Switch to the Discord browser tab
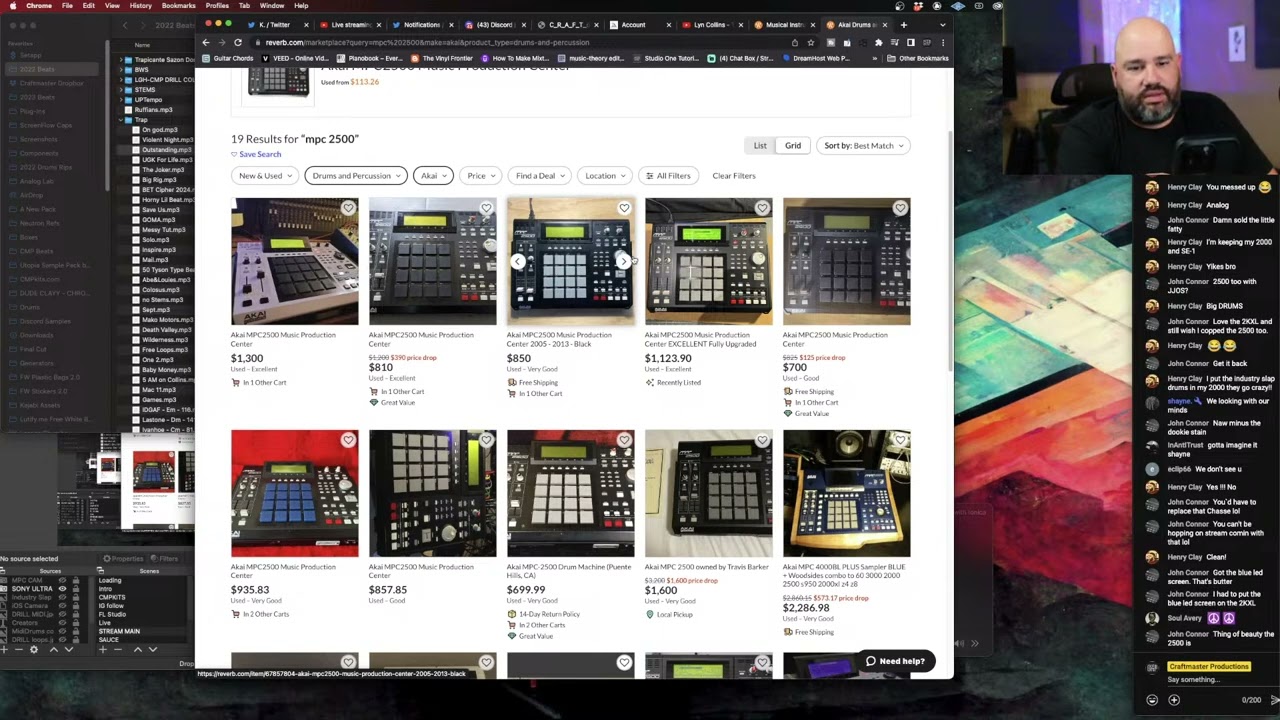The width and height of the screenshot is (1280, 720). pyautogui.click(x=497, y=24)
